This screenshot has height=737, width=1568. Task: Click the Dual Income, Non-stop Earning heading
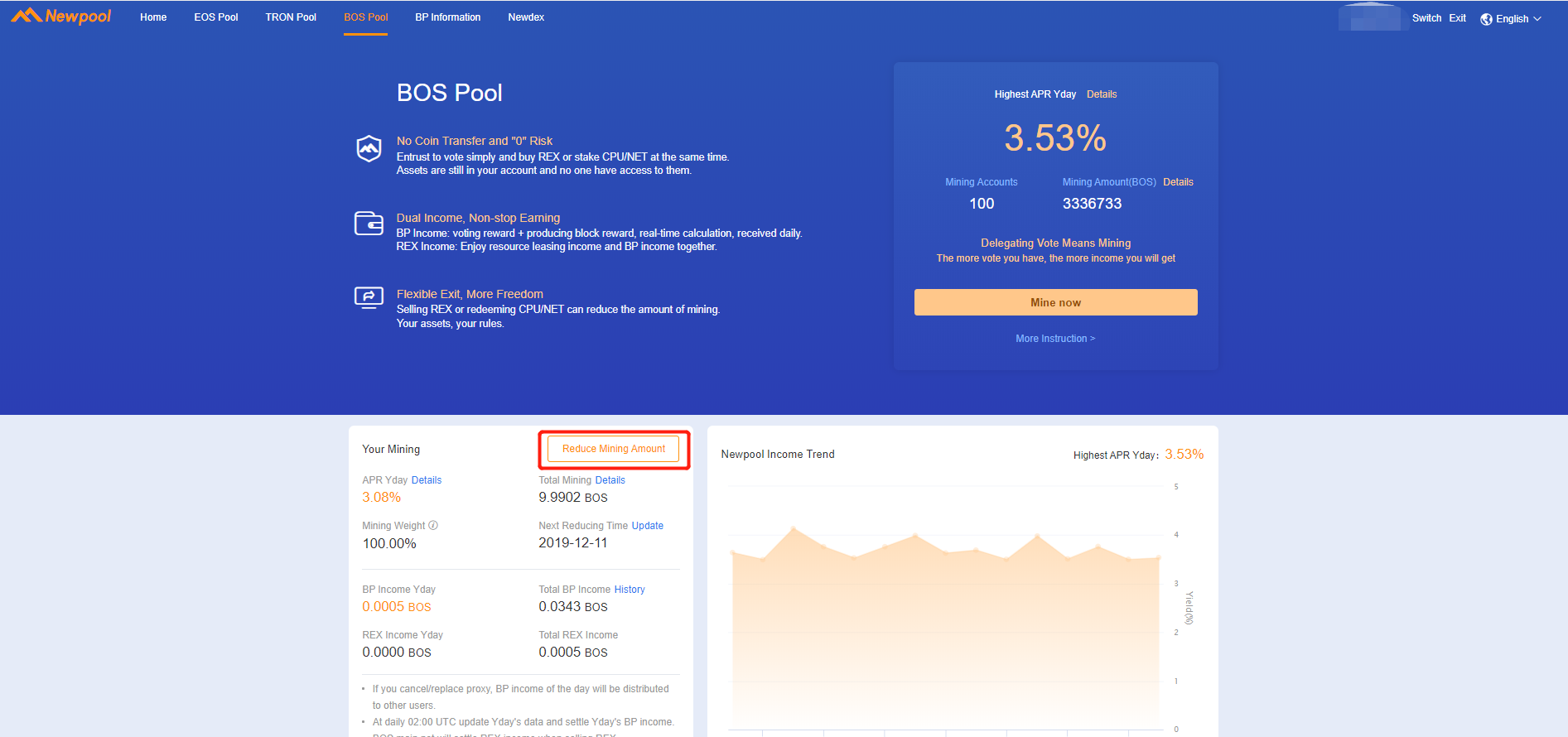(x=478, y=219)
